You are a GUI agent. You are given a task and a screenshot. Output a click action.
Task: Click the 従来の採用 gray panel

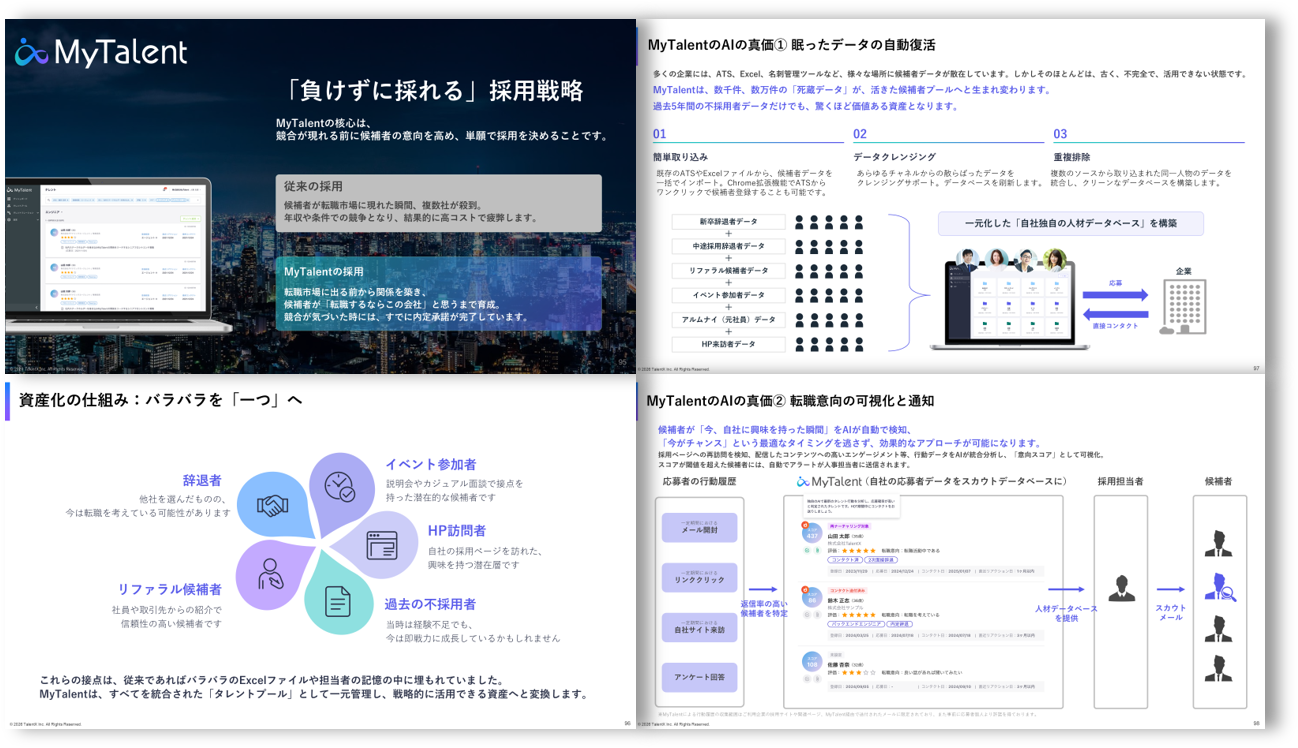tap(439, 203)
